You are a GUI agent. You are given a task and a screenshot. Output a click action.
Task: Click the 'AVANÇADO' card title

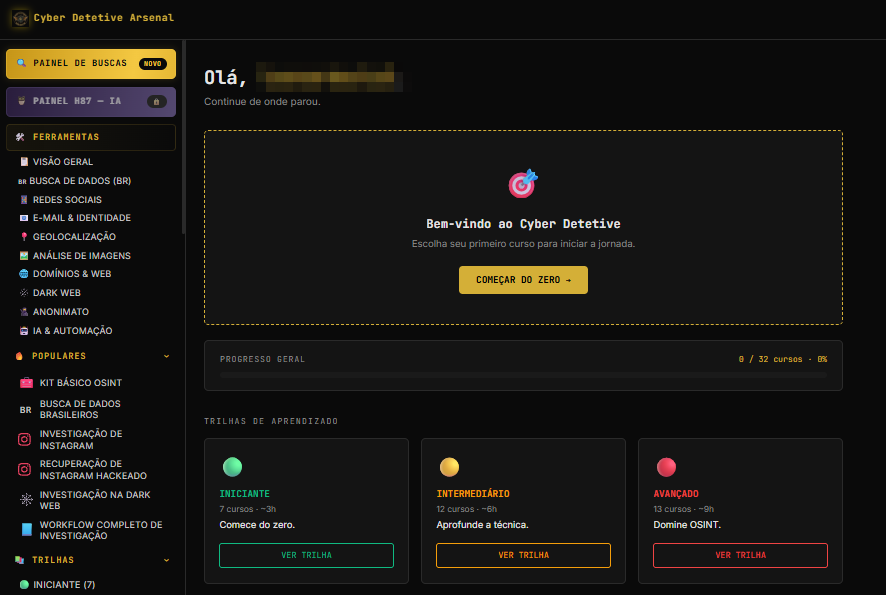[x=676, y=493]
